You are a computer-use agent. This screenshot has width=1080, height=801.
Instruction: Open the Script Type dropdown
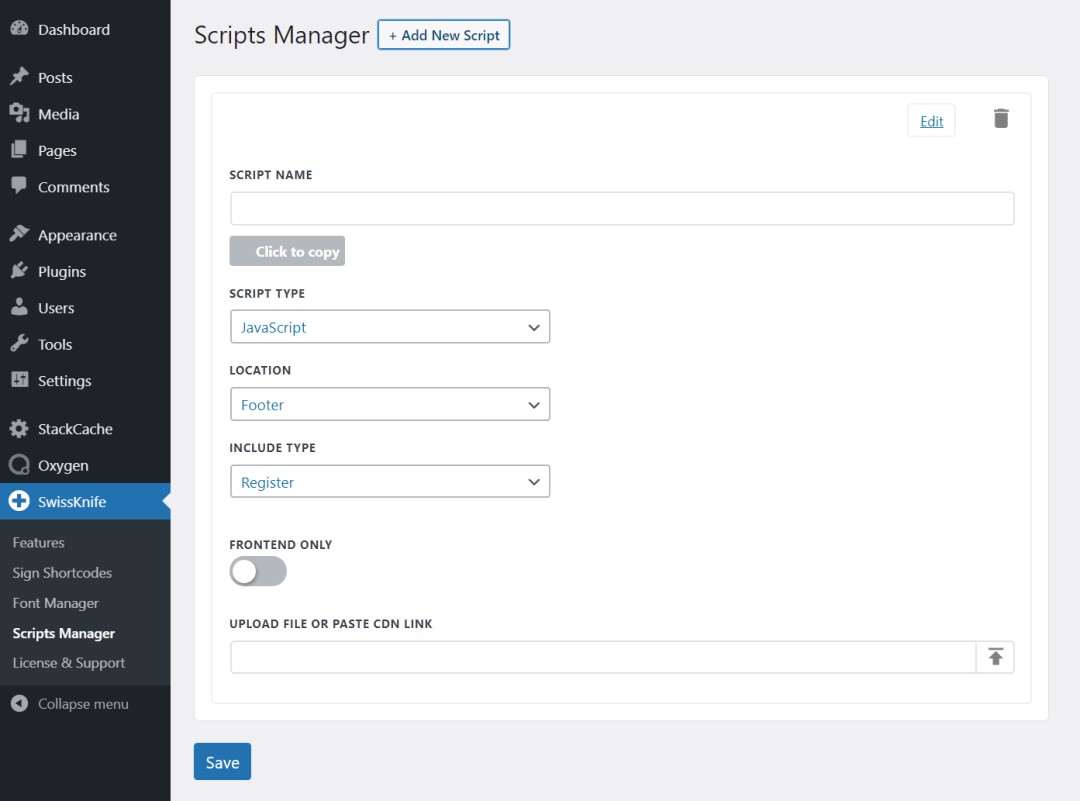[x=390, y=326]
